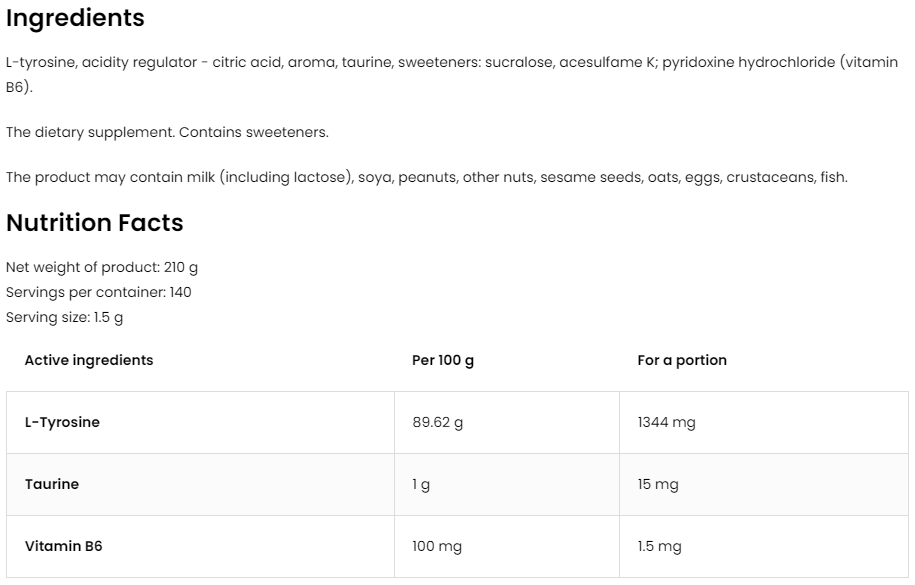Select the Taurine row label

[52, 484]
